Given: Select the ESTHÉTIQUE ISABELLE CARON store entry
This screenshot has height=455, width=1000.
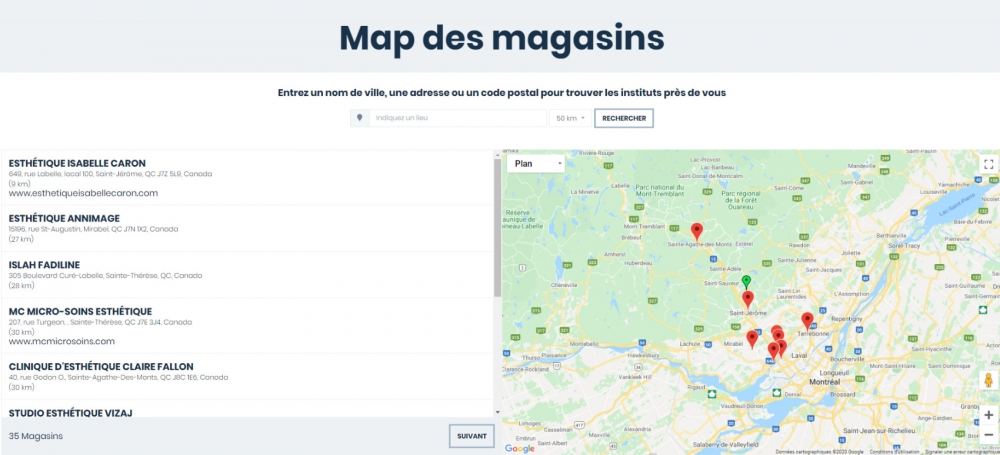Looking at the screenshot, I should 248,177.
